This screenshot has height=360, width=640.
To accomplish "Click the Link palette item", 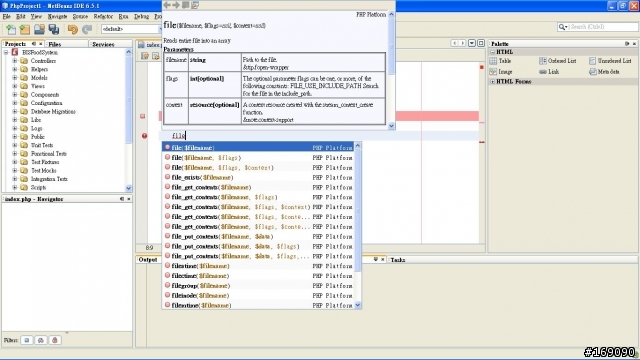I will [549, 71].
